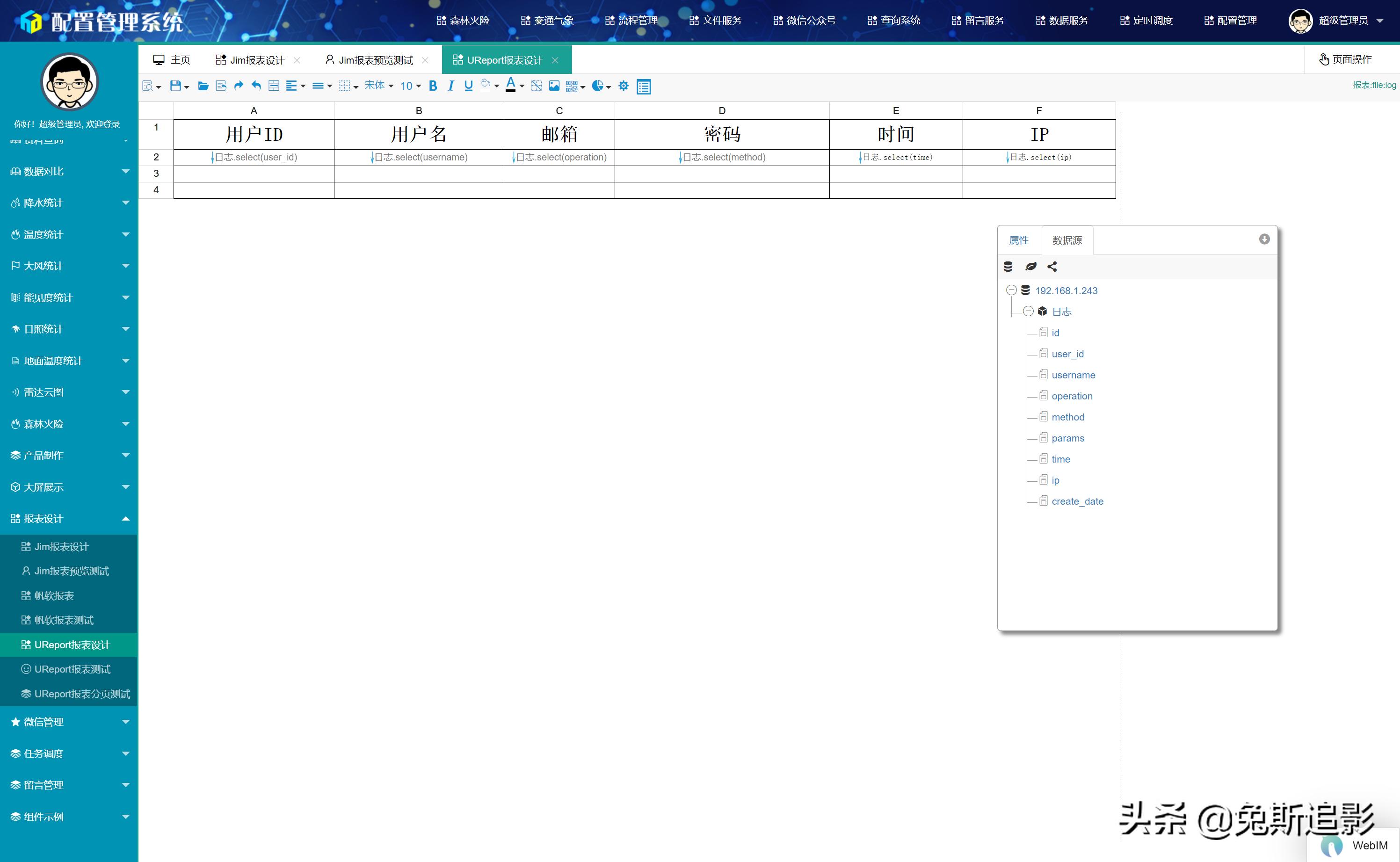This screenshot has height=862, width=1400.
Task: Merge the selected cells
Action: click(x=274, y=86)
